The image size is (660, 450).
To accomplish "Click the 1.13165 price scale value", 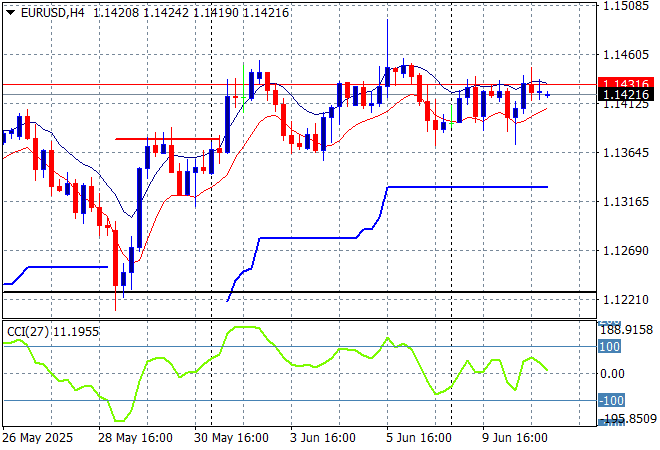I will 626,202.
